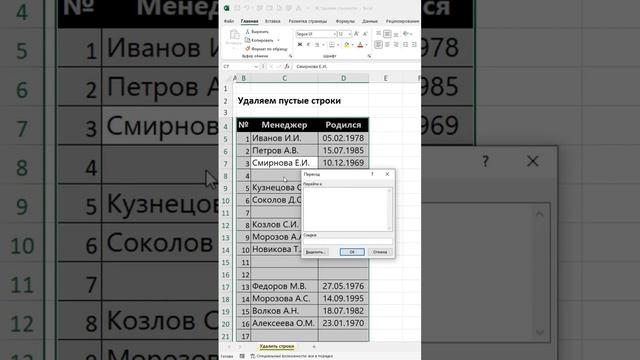640x360 pixels.
Task: Open the Name Box dropdown arrow
Action: pos(256,66)
